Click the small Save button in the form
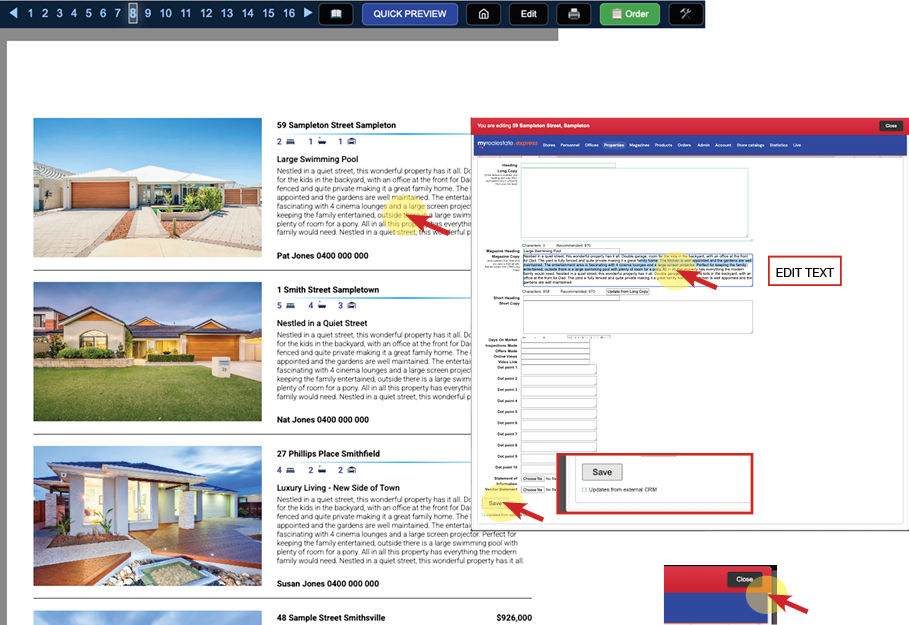 tap(495, 503)
